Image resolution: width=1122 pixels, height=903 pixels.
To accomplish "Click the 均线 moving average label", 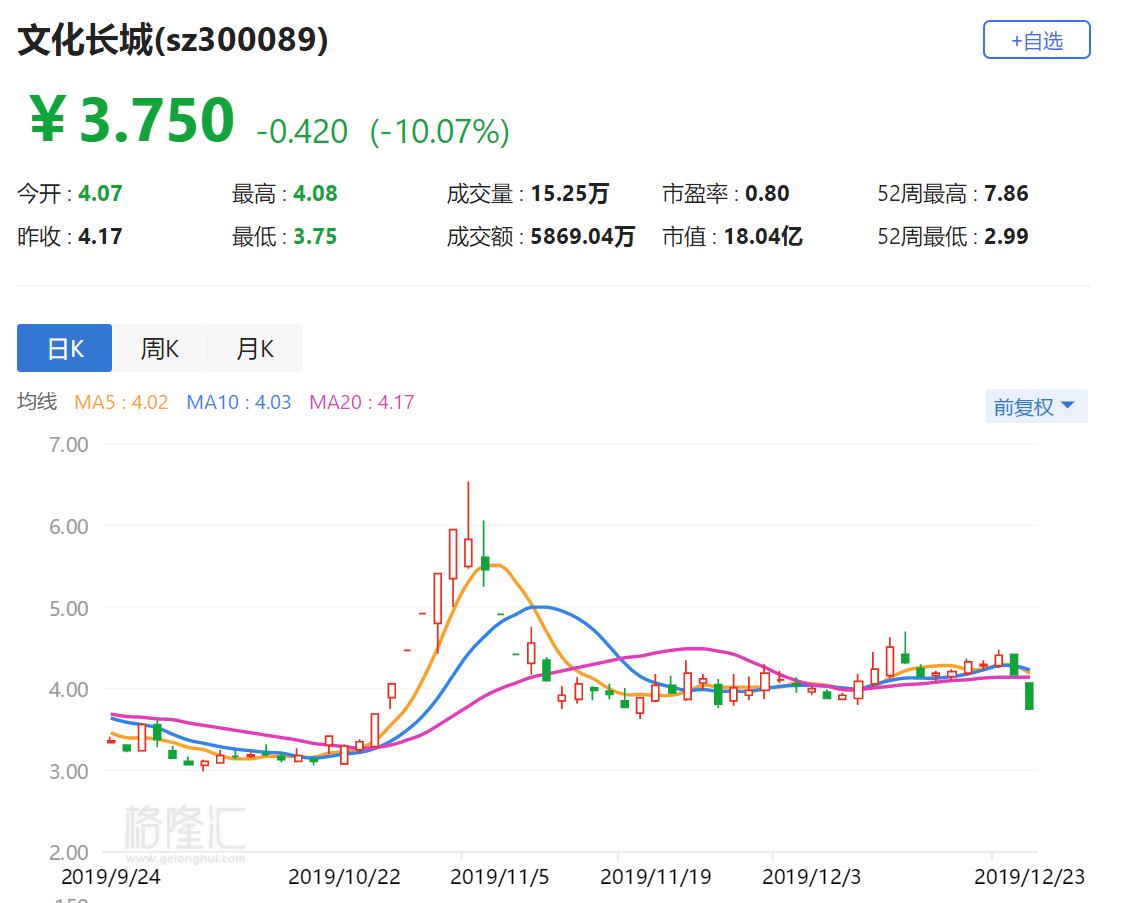I will [x=37, y=401].
